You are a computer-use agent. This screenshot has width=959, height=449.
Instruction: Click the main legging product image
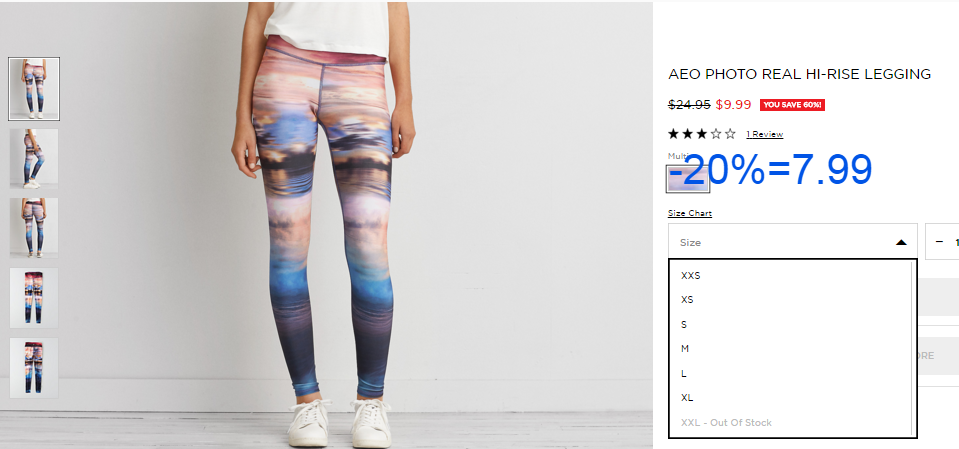point(326,224)
